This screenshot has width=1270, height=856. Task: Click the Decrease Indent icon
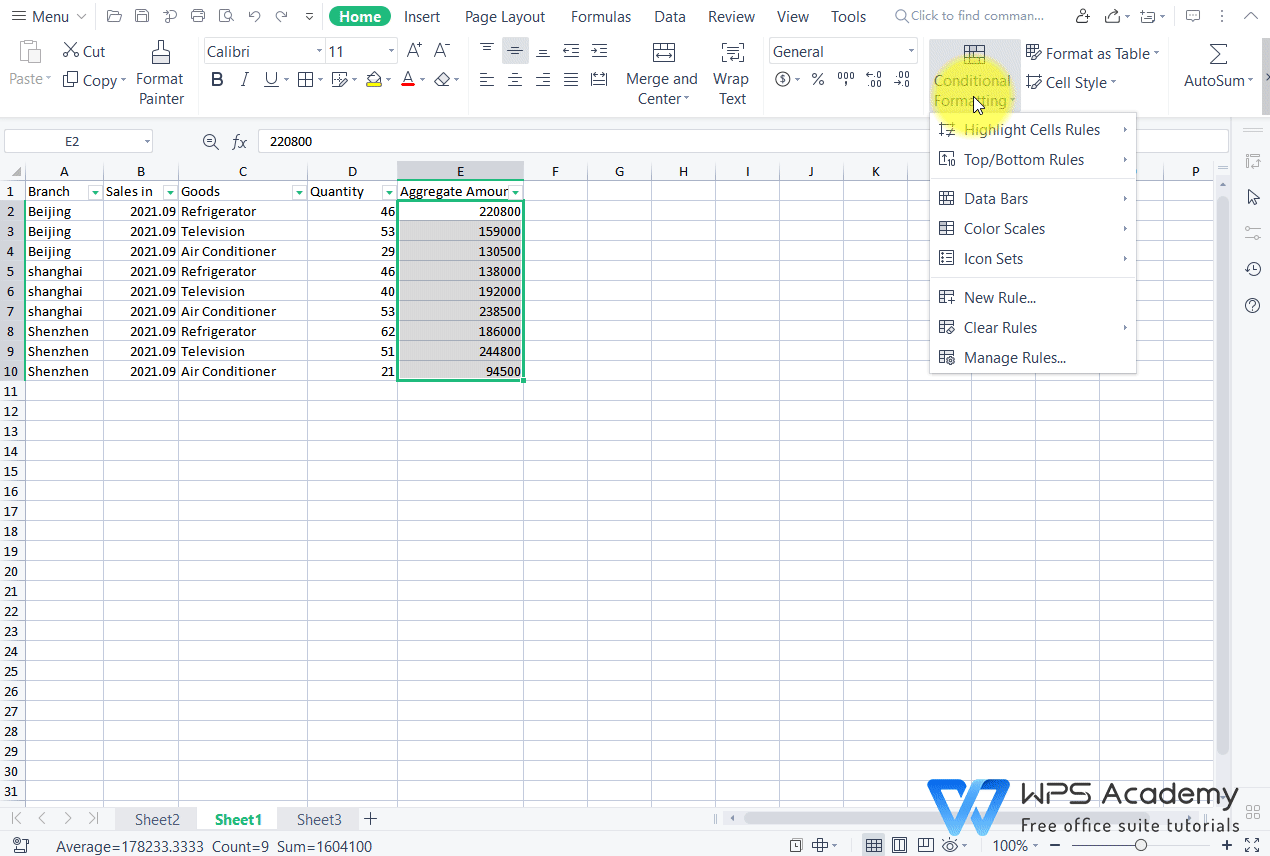tap(571, 51)
